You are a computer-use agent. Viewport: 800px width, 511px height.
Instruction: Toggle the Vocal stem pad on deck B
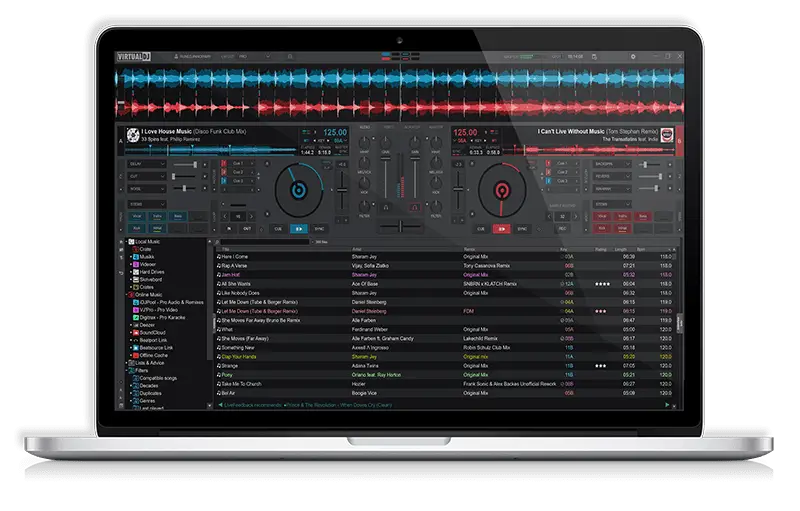coord(602,217)
